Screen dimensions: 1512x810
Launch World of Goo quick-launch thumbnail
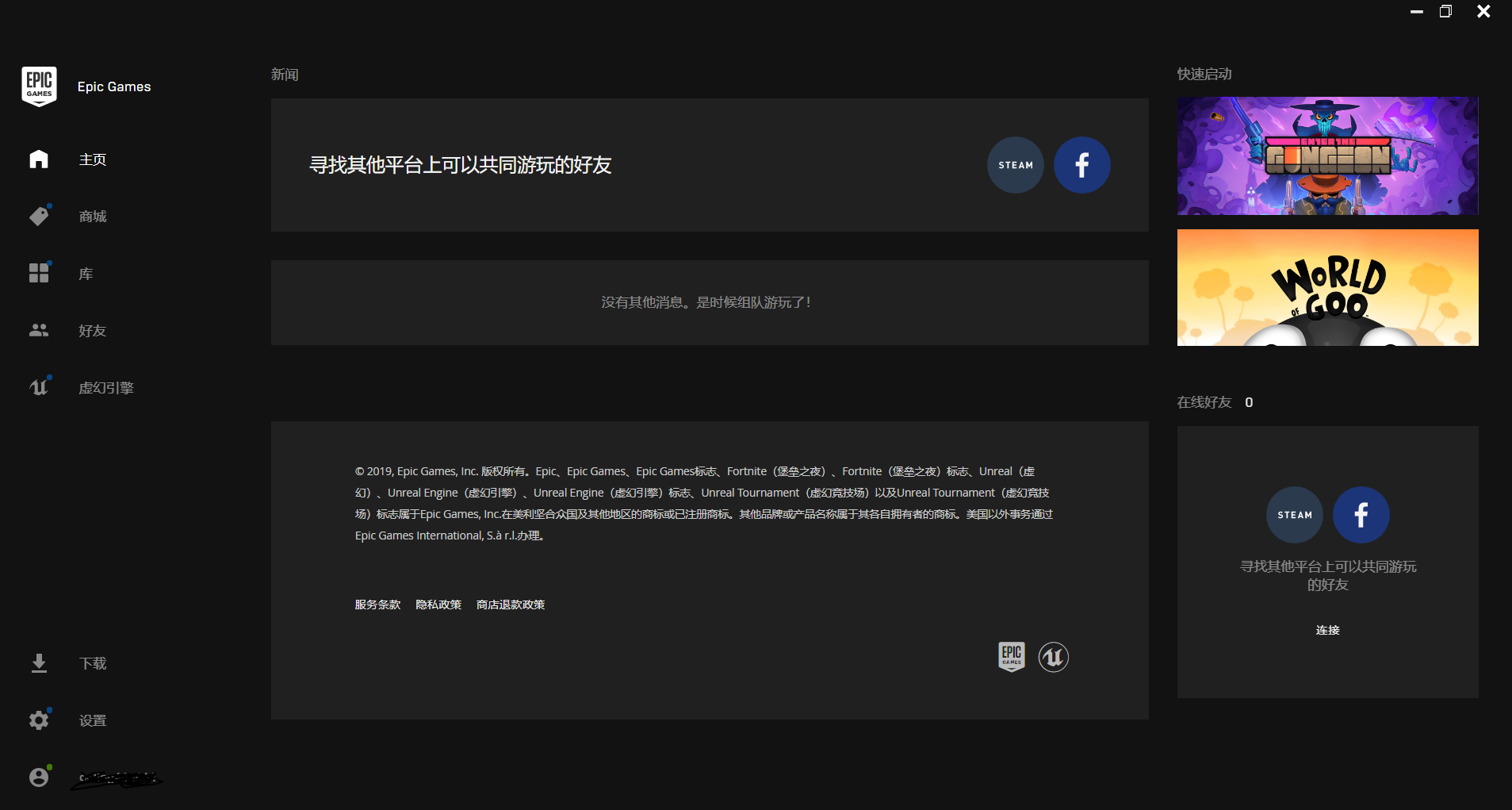coord(1328,287)
